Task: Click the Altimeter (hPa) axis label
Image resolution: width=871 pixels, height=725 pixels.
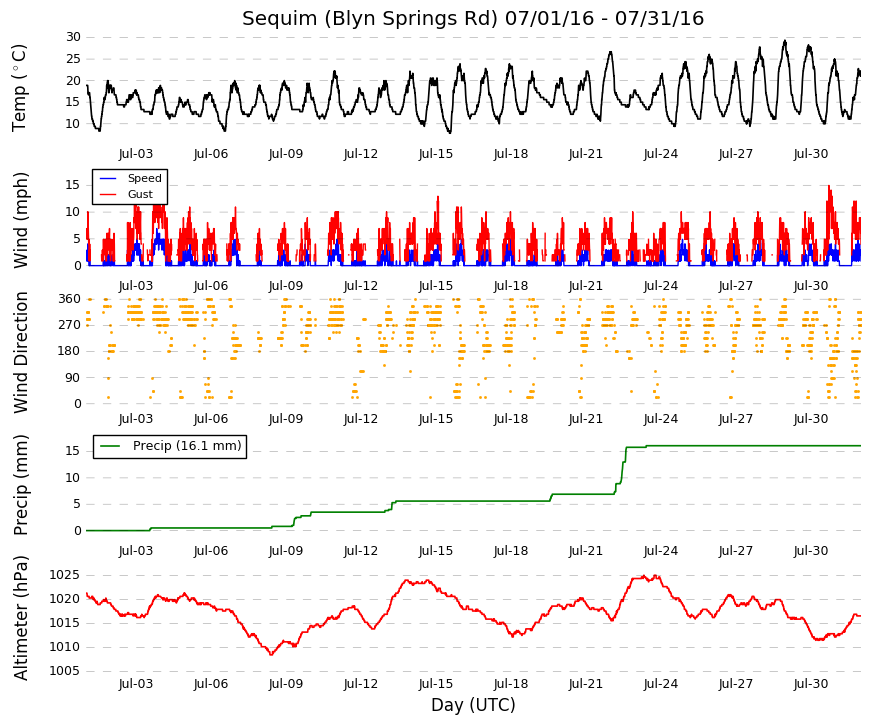Action: pyautogui.click(x=21, y=618)
